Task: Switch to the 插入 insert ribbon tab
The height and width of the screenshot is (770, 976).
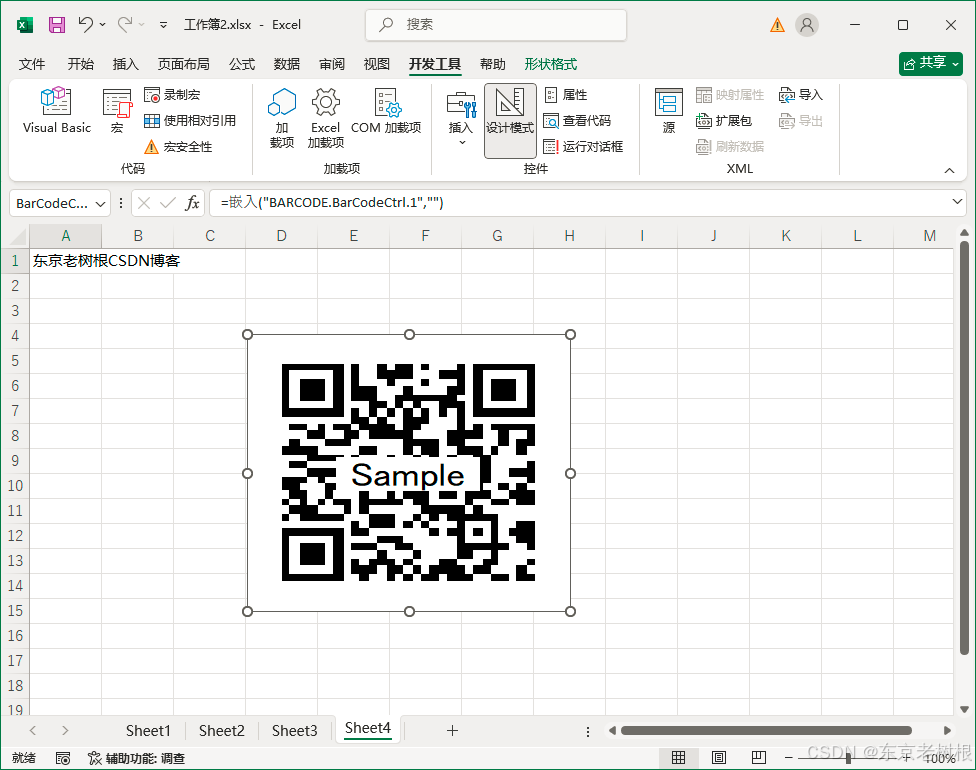Action: point(125,64)
